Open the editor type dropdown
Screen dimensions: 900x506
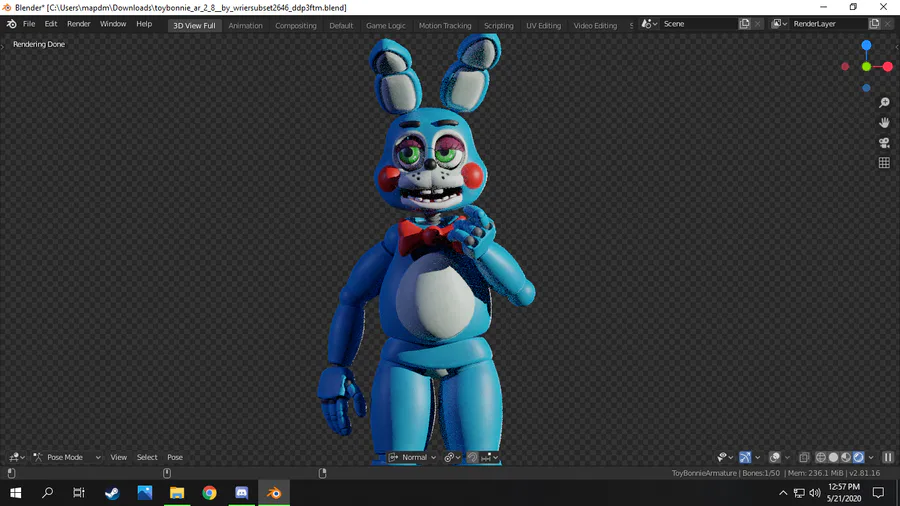(17, 457)
